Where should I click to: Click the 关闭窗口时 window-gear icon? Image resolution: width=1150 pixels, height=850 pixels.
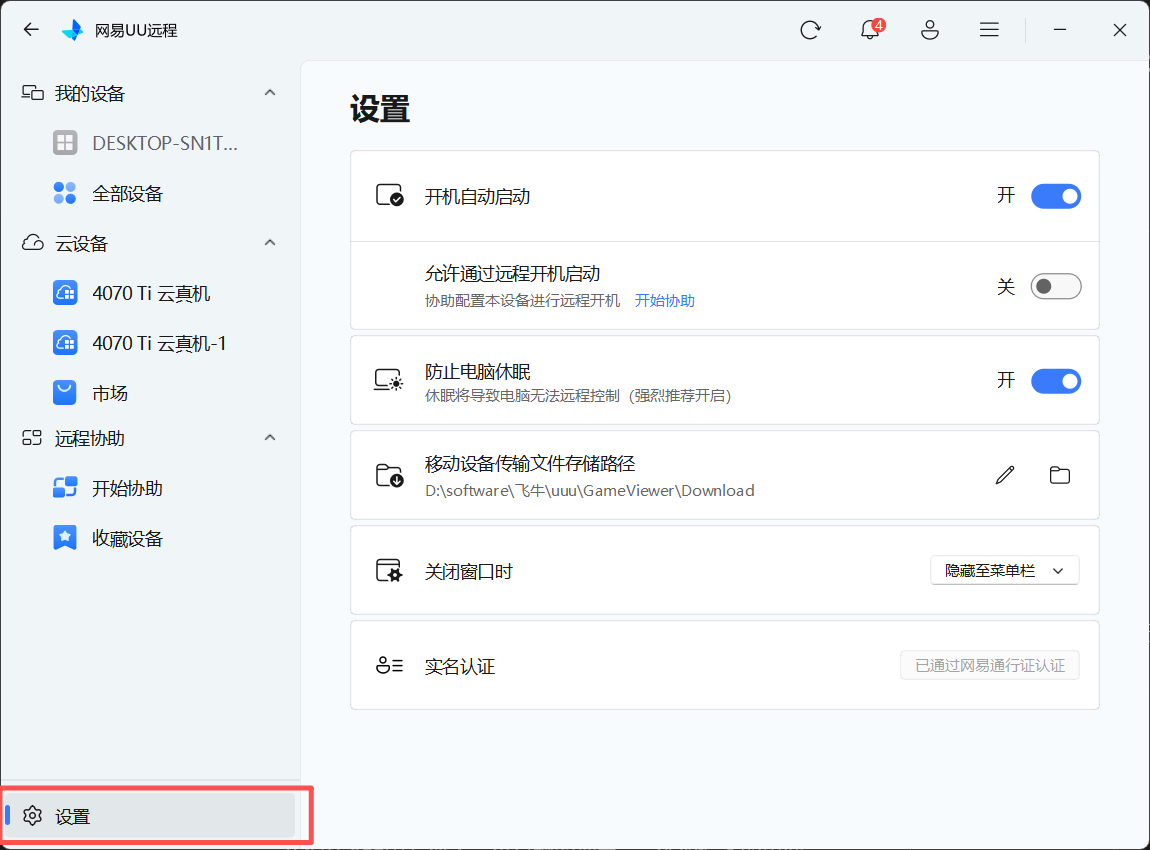(389, 571)
